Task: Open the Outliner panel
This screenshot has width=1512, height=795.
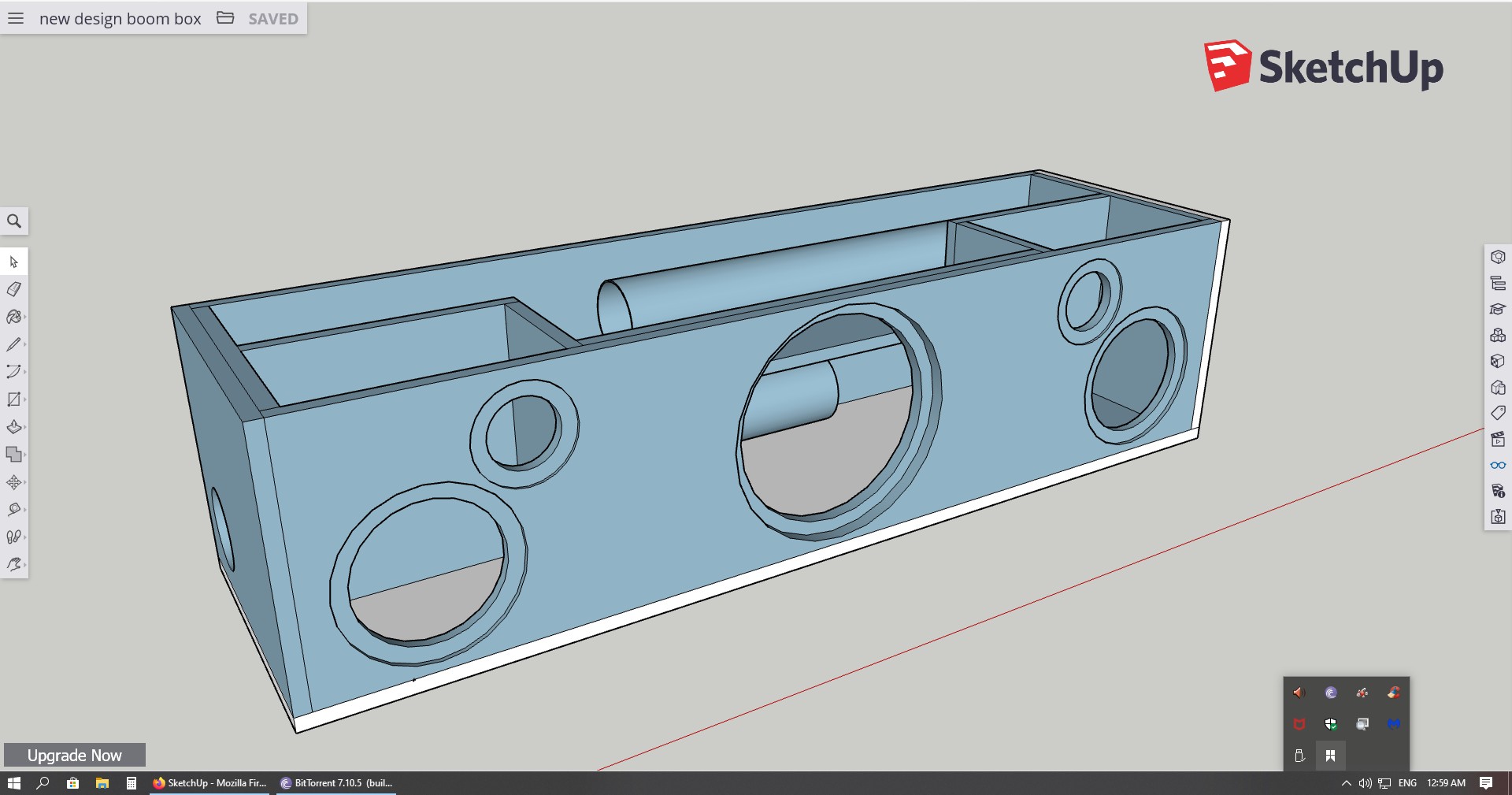Action: pos(1498,283)
